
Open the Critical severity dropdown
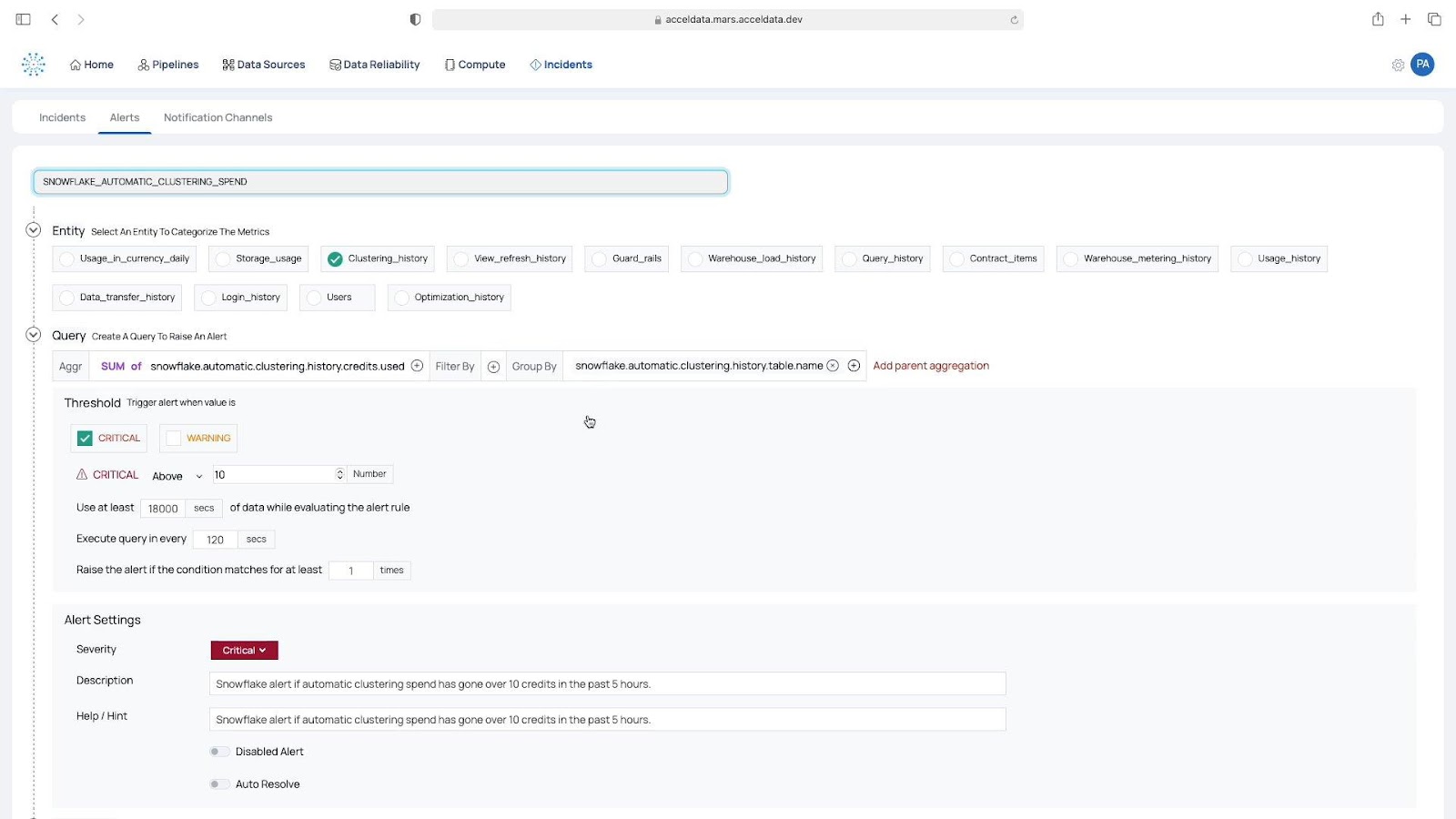(244, 651)
